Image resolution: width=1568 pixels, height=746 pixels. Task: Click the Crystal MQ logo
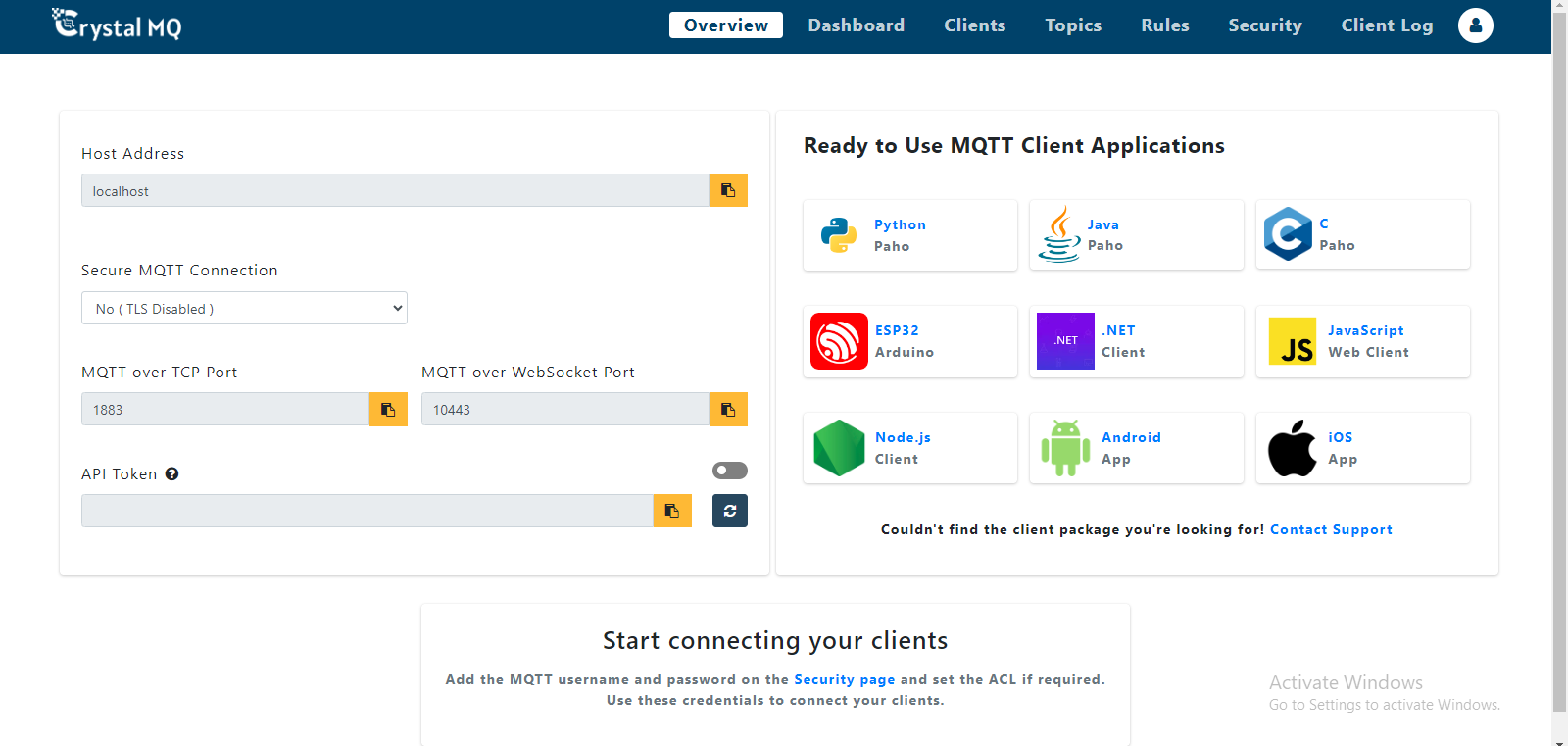(117, 25)
